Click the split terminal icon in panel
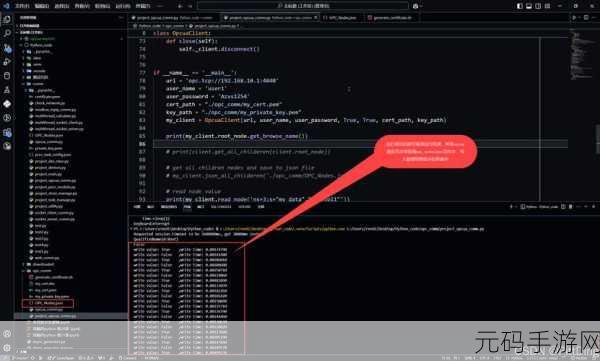600x361 pixels. pyautogui.click(x=563, y=207)
